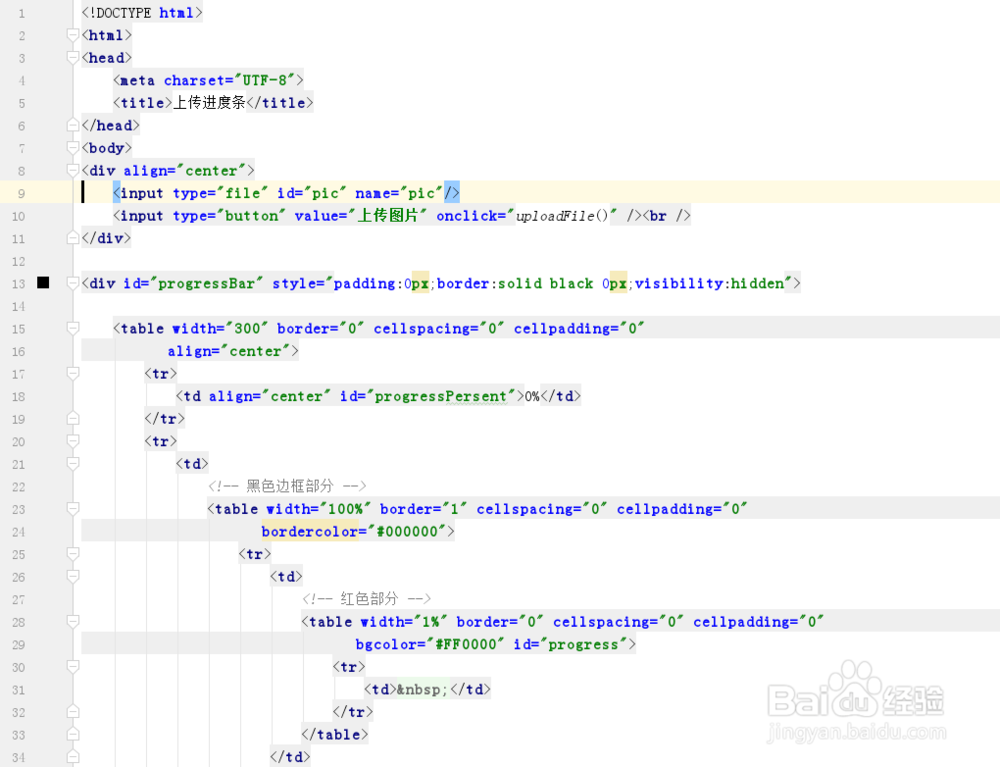This screenshot has width=1000, height=767.
Task: Collapse the body tag fold on line 7
Action: coord(73,148)
